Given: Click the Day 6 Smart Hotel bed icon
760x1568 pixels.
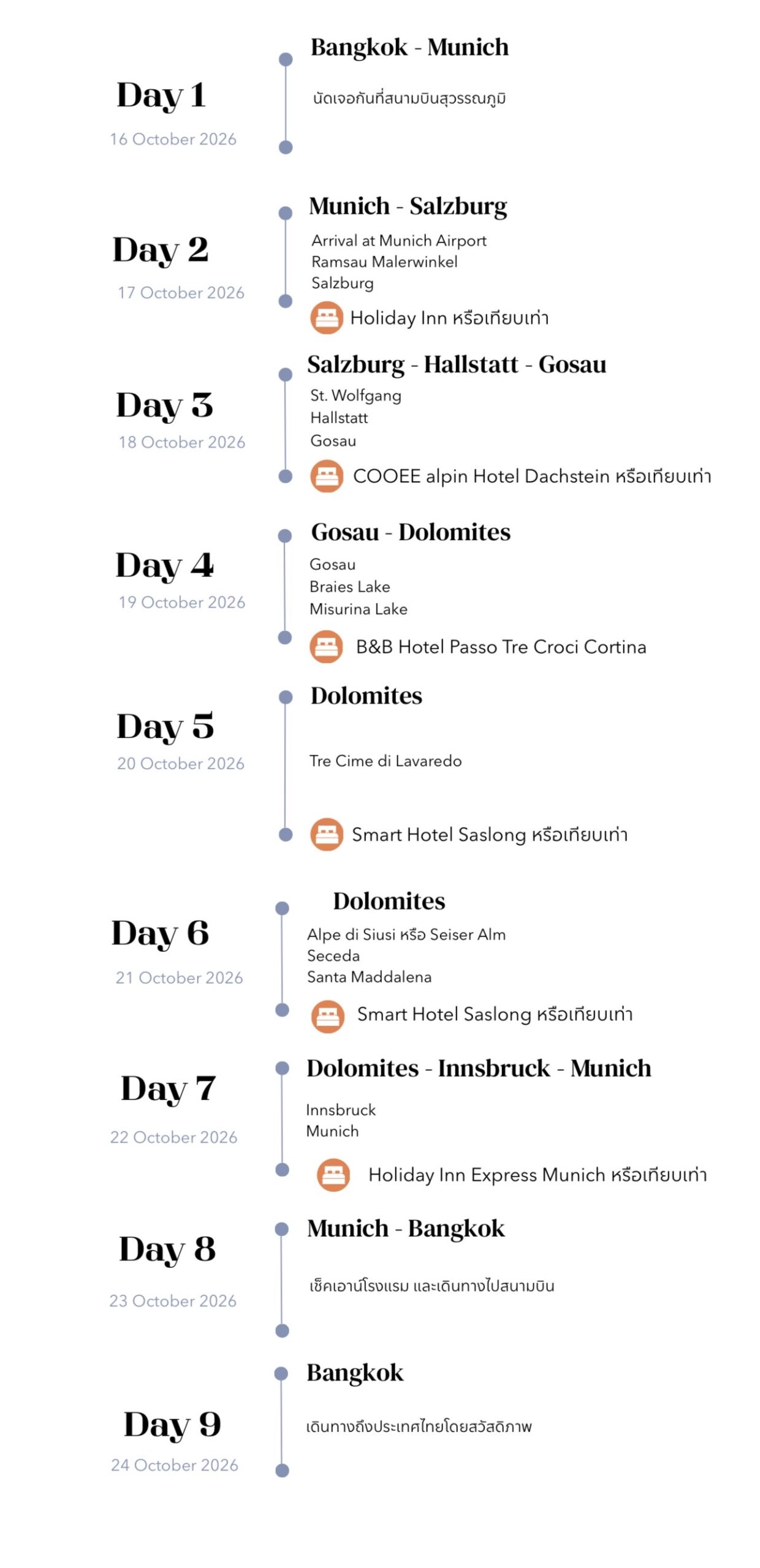Looking at the screenshot, I should 327,1016.
